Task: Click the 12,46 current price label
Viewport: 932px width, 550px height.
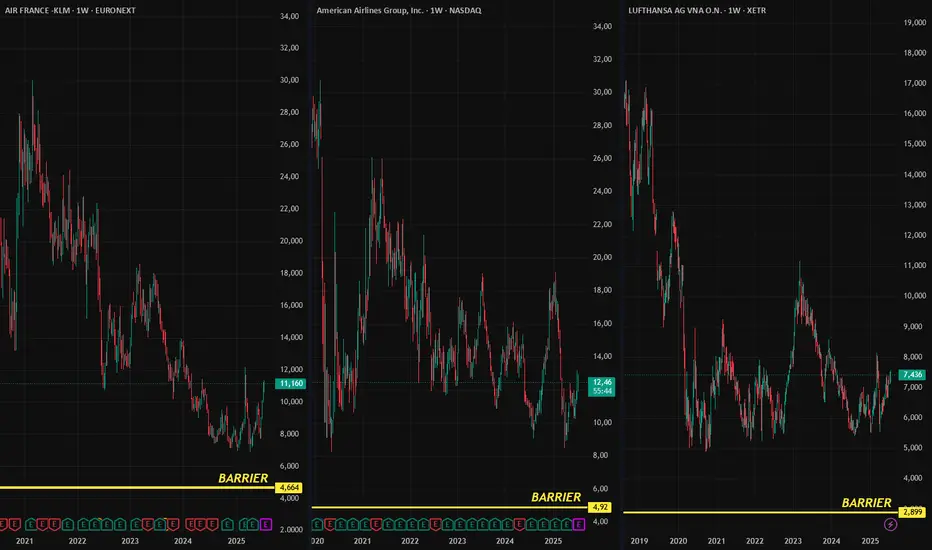Action: pyautogui.click(x=603, y=382)
